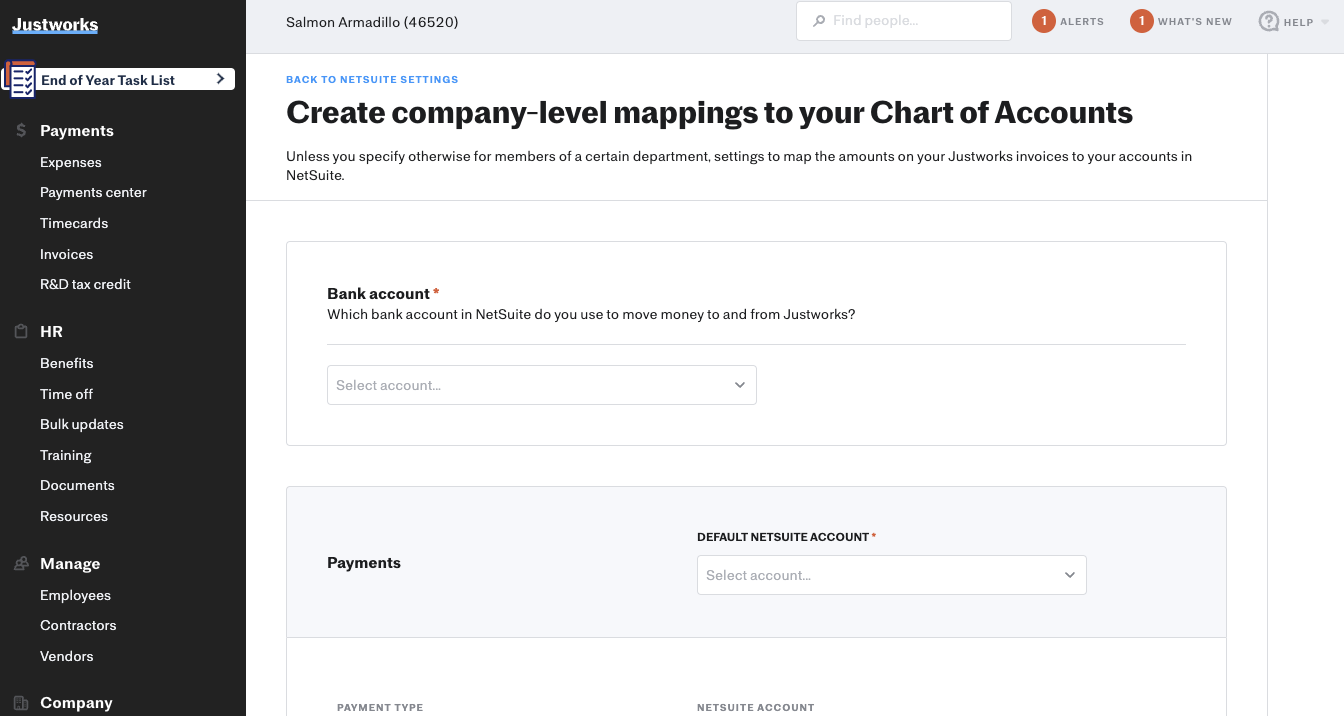Image resolution: width=1344 pixels, height=716 pixels.
Task: Open Timecards in the sidebar
Action: [74, 223]
